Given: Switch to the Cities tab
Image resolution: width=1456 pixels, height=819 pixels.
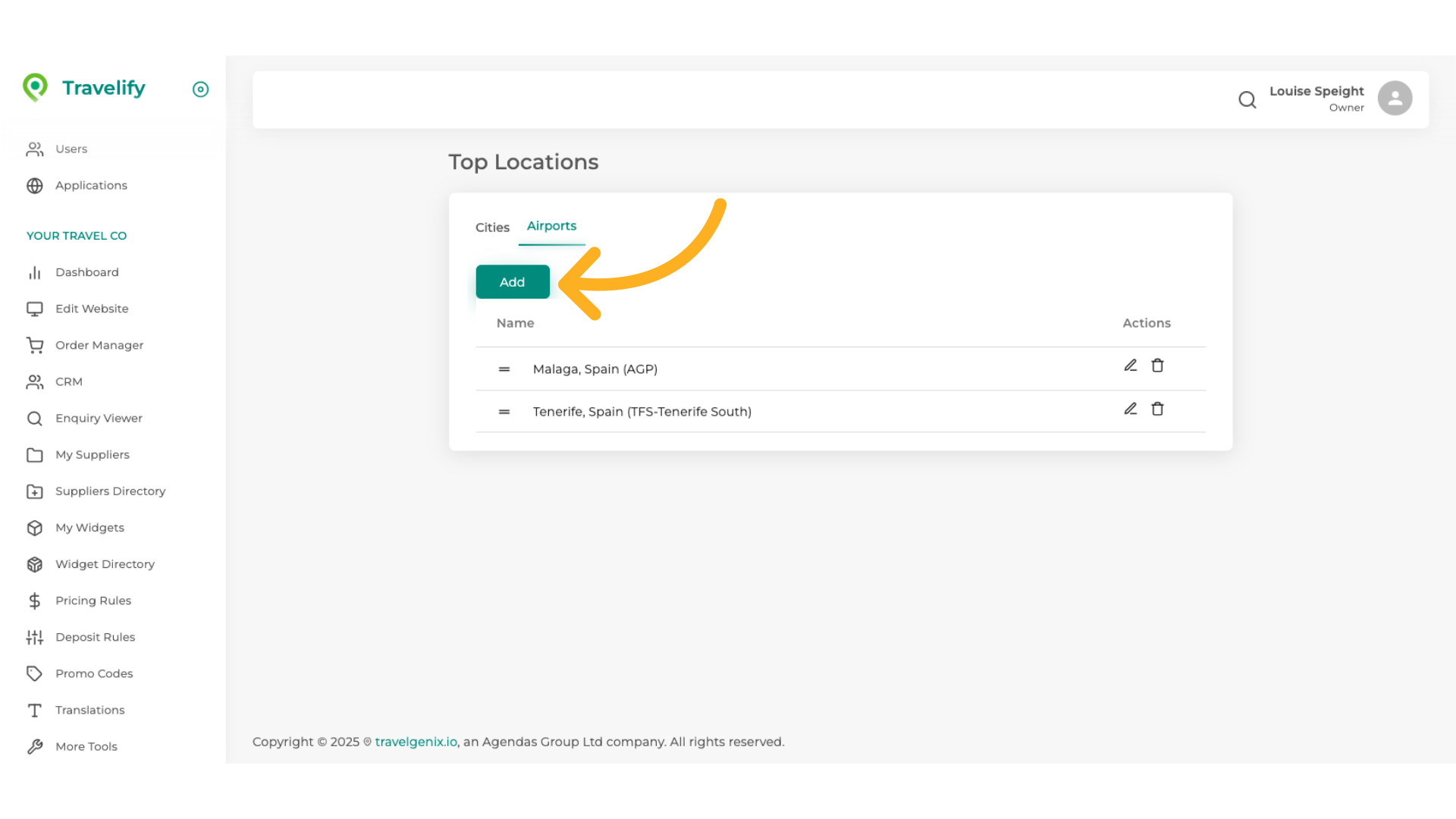Looking at the screenshot, I should point(492,227).
